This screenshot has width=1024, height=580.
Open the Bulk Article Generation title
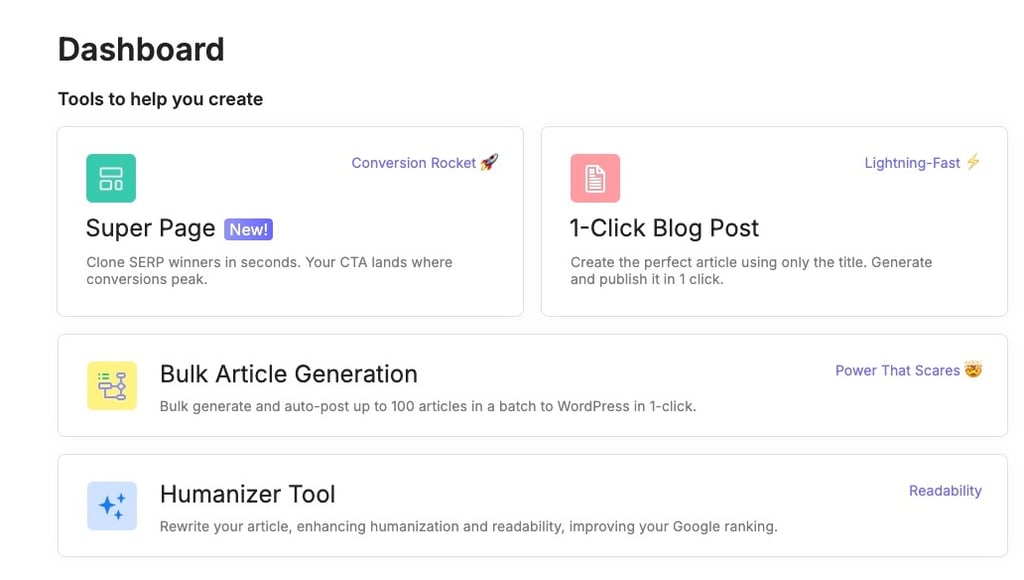pyautogui.click(x=289, y=374)
